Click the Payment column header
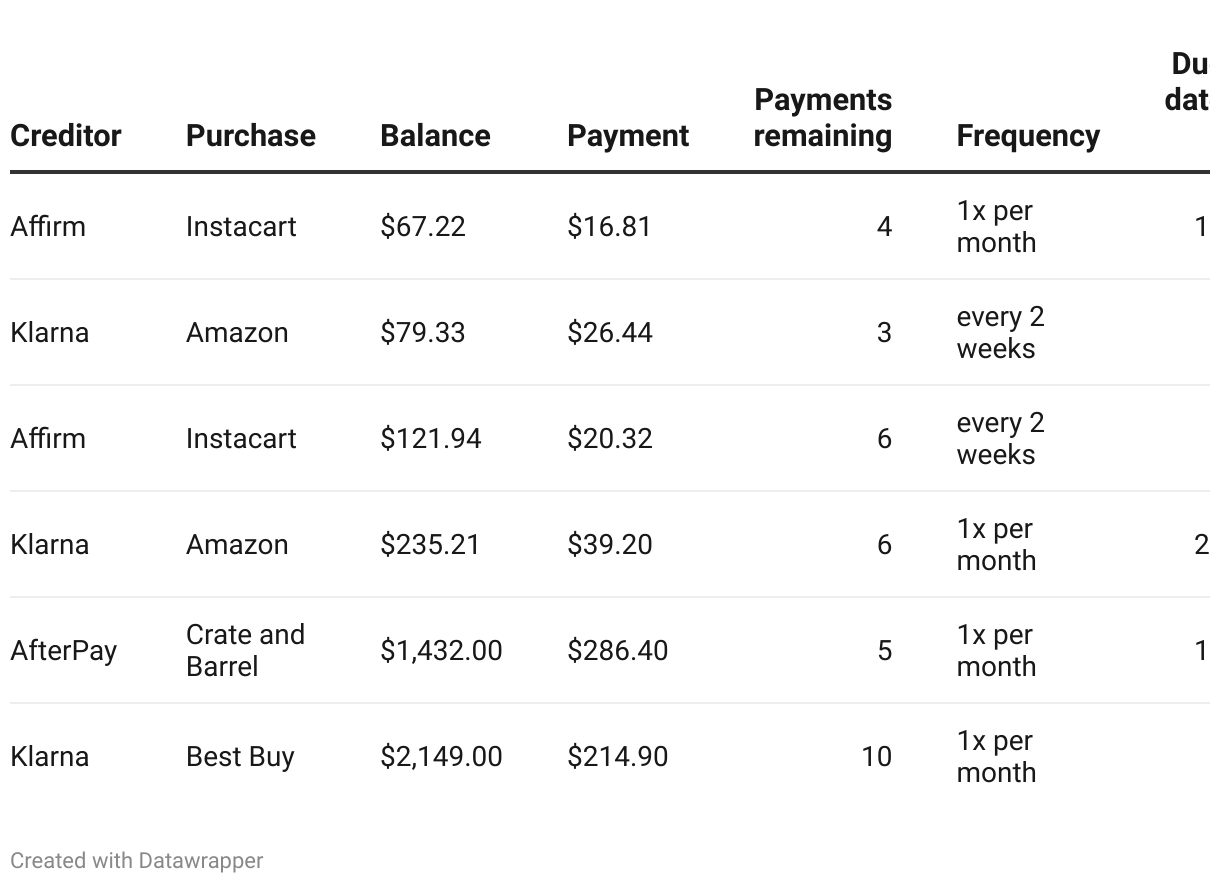This screenshot has width=1220, height=884. (628, 136)
